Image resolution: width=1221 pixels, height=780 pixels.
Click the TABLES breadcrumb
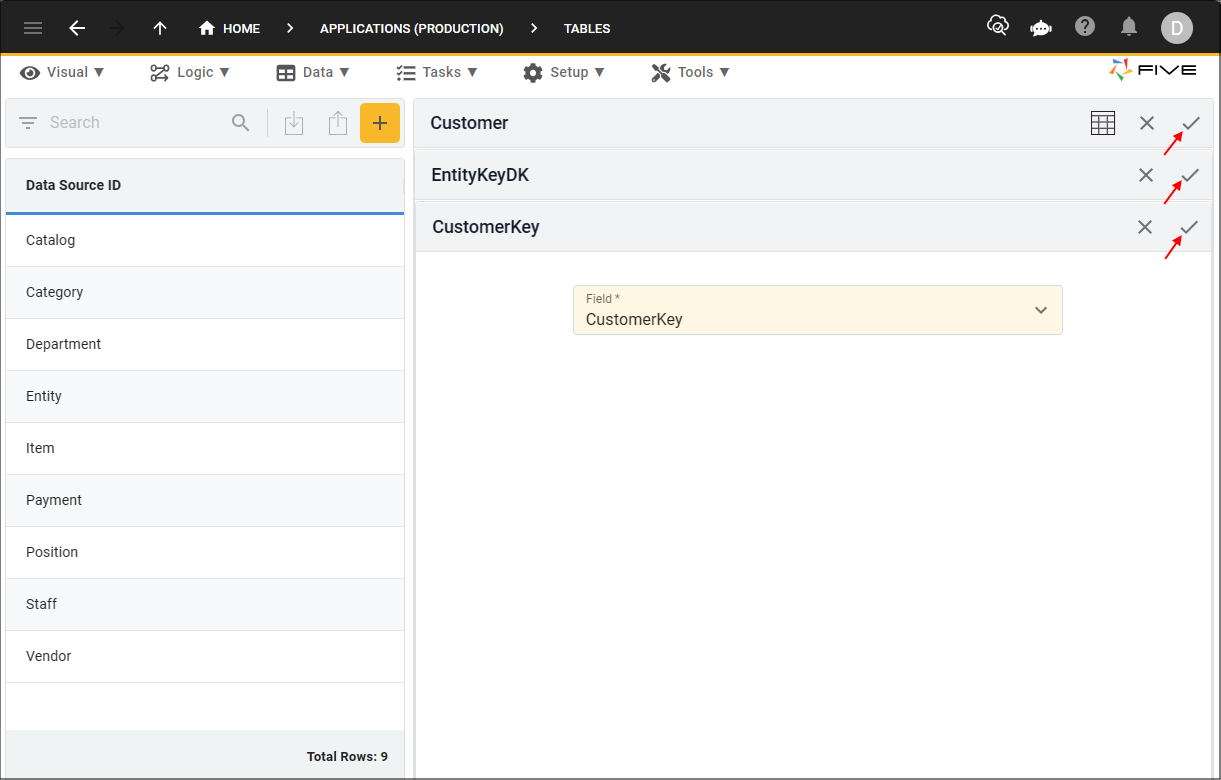coord(587,28)
